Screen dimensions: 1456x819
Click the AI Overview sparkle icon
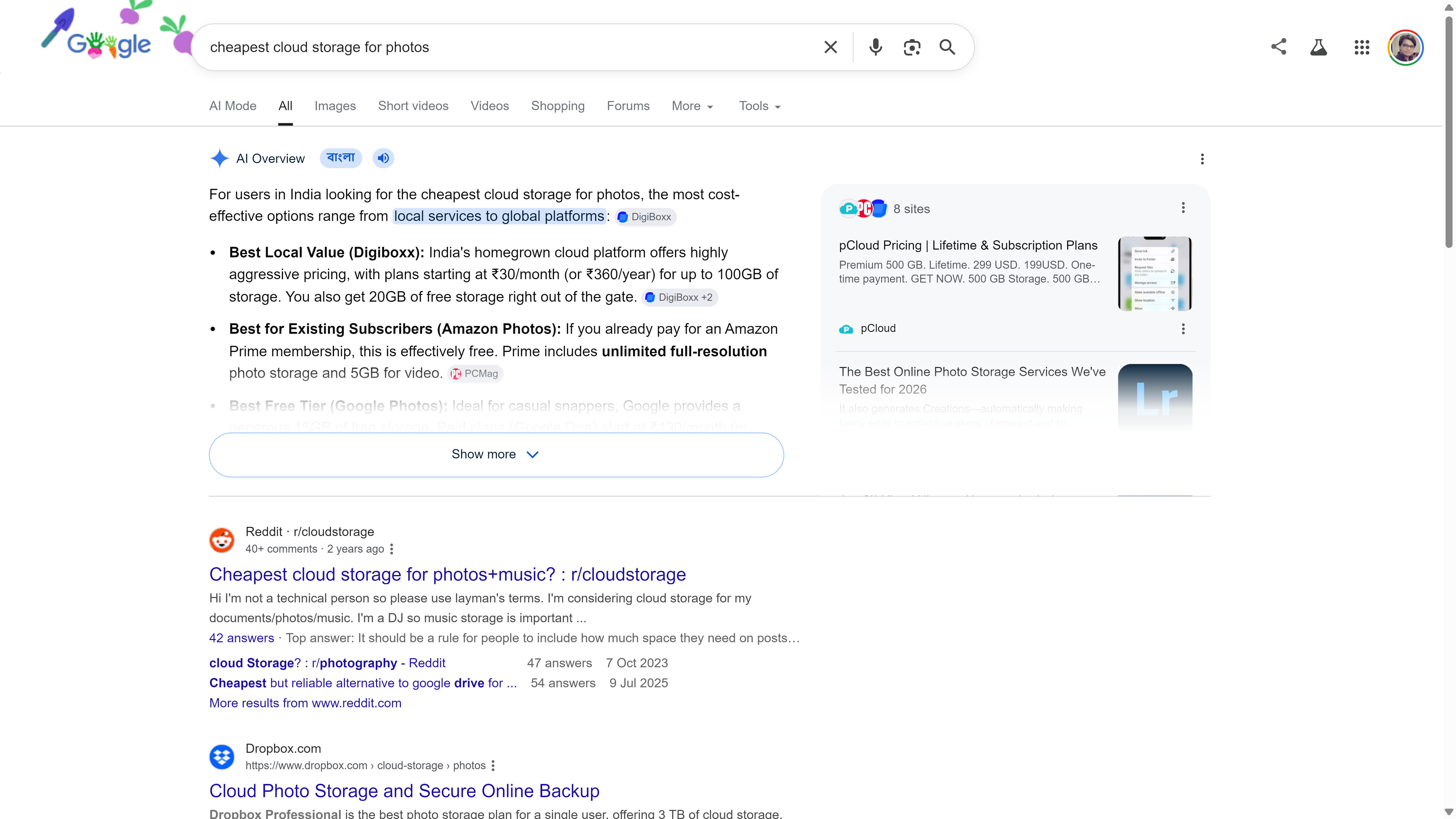(x=219, y=158)
